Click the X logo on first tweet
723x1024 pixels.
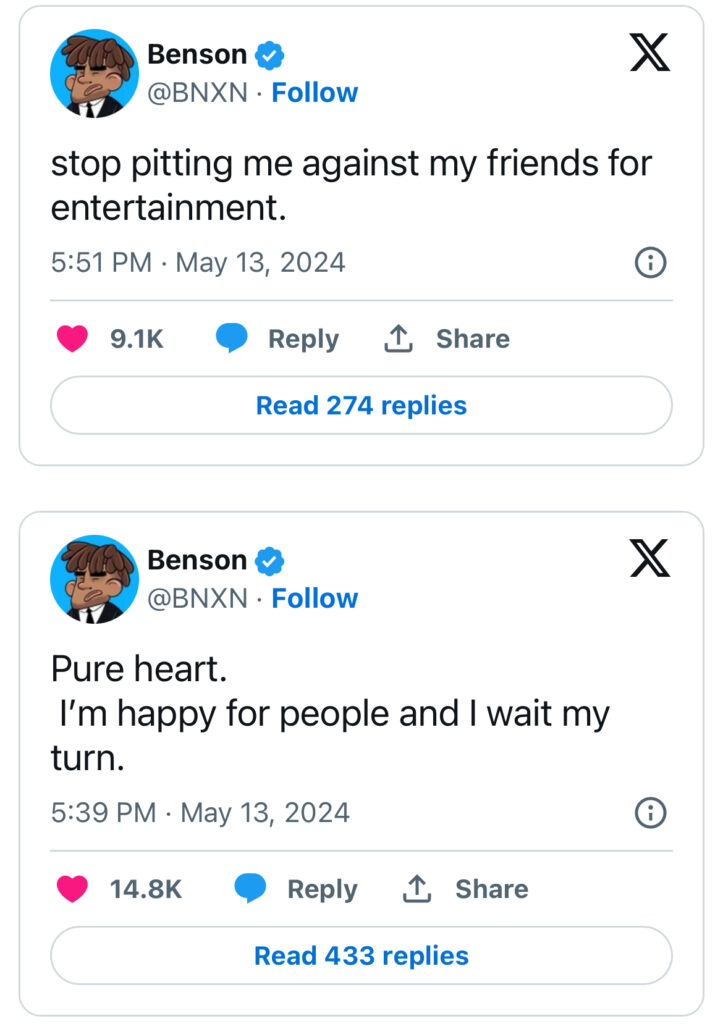tap(649, 52)
